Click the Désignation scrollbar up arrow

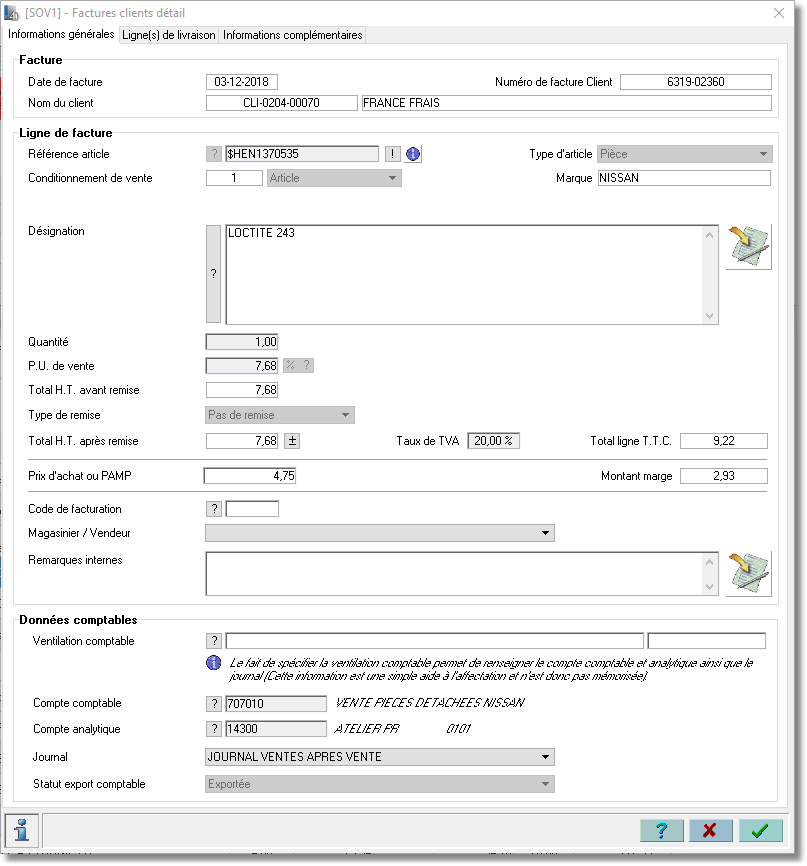point(710,235)
